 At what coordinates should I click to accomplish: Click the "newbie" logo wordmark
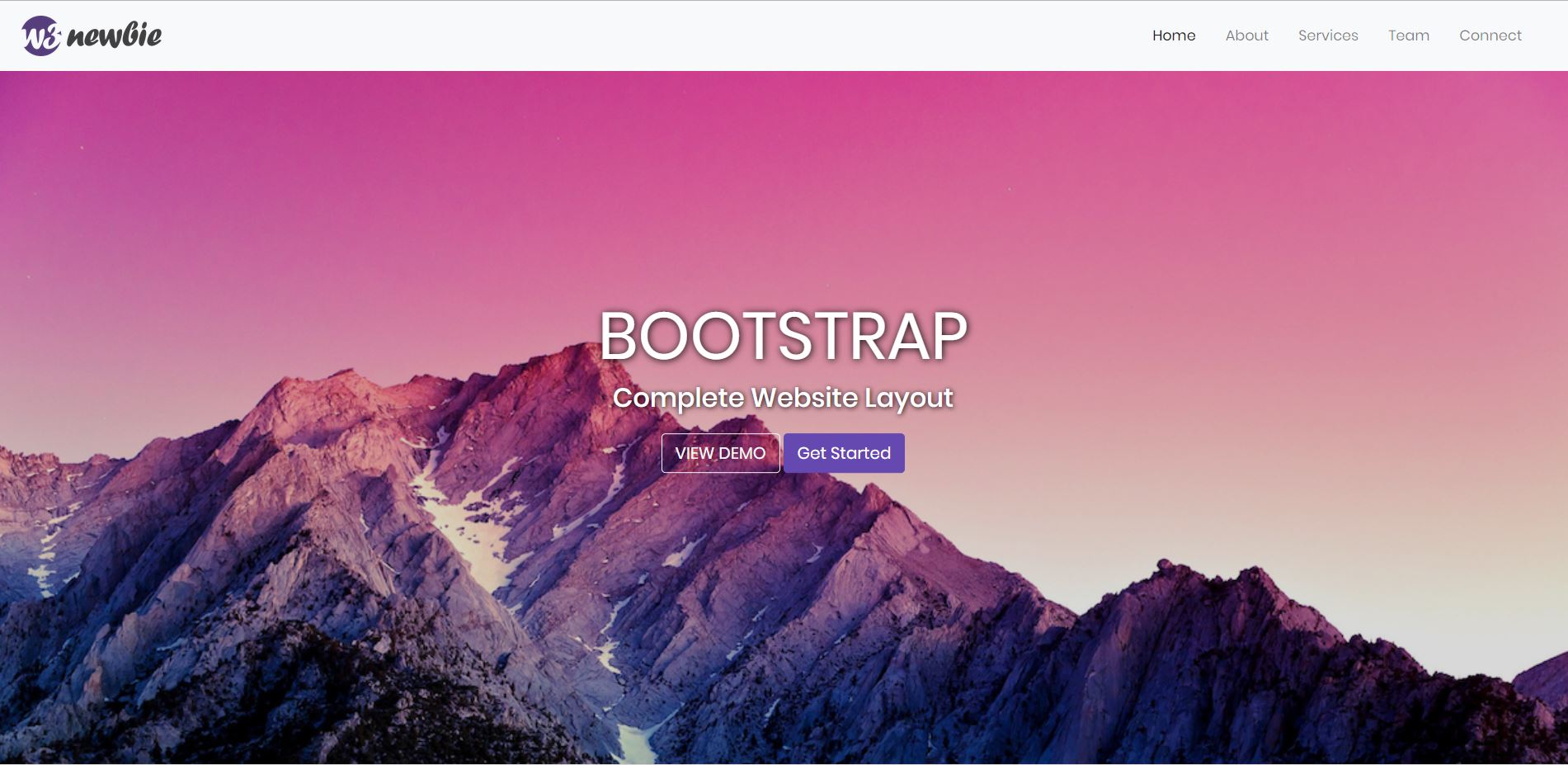pyautogui.click(x=114, y=35)
